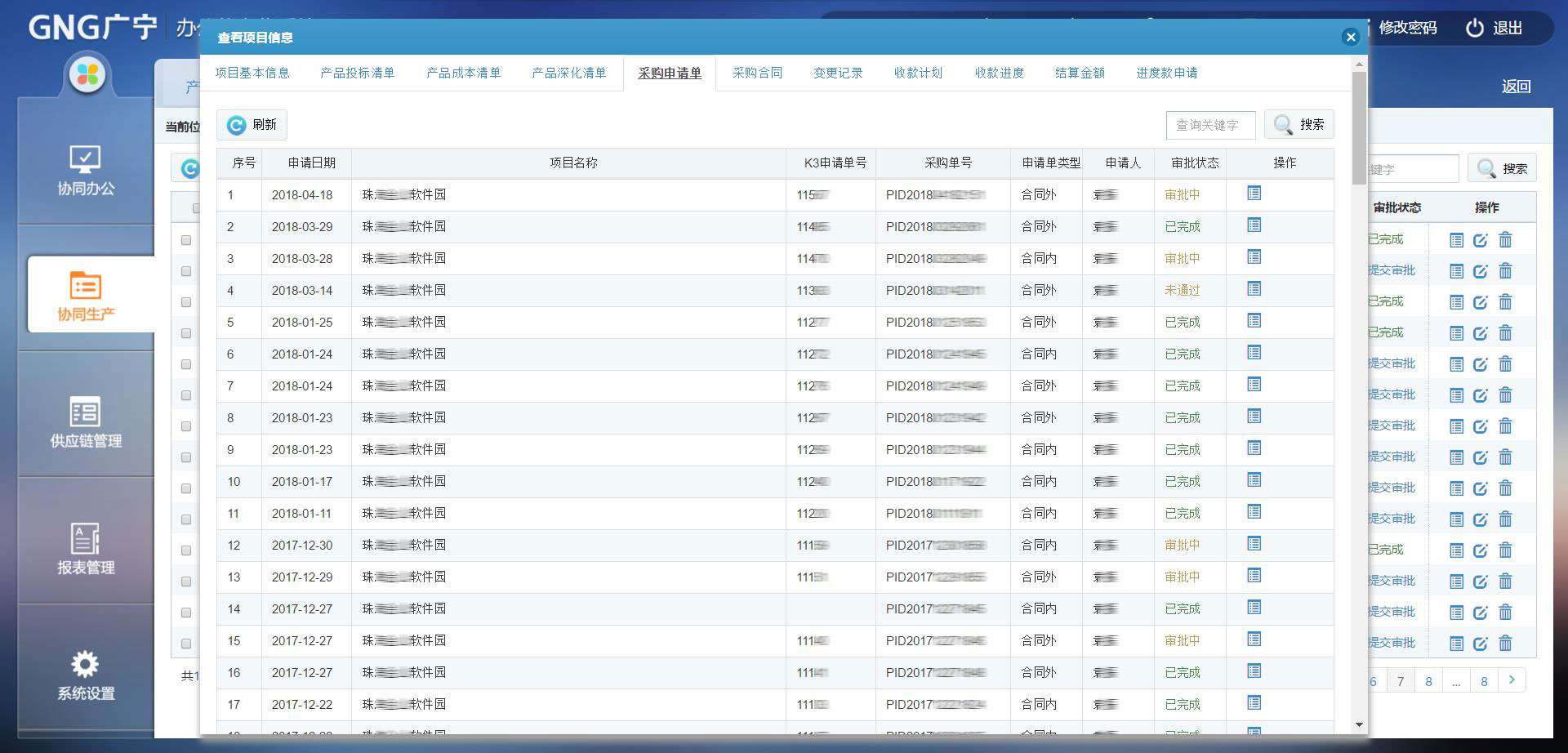Image resolution: width=1568 pixels, height=753 pixels.
Task: Click the 查询关键字 search input field
Action: coord(1209,125)
